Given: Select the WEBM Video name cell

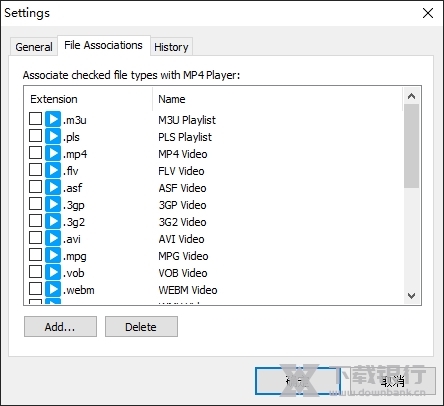Looking at the screenshot, I should click(188, 290).
